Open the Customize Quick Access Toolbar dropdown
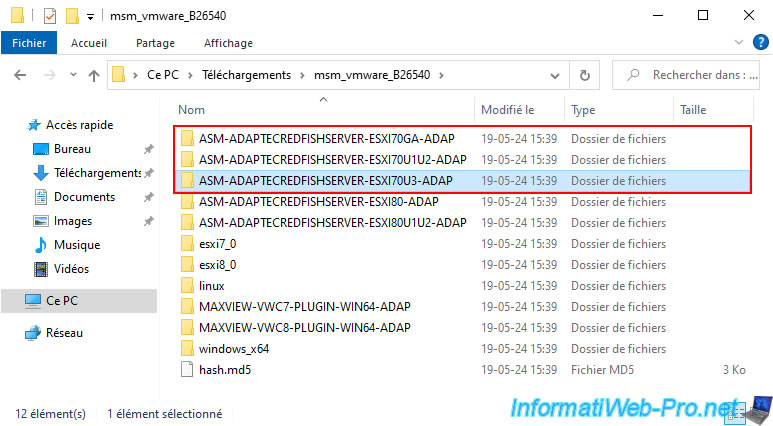Image resolution: width=773 pixels, height=426 pixels. click(90, 17)
